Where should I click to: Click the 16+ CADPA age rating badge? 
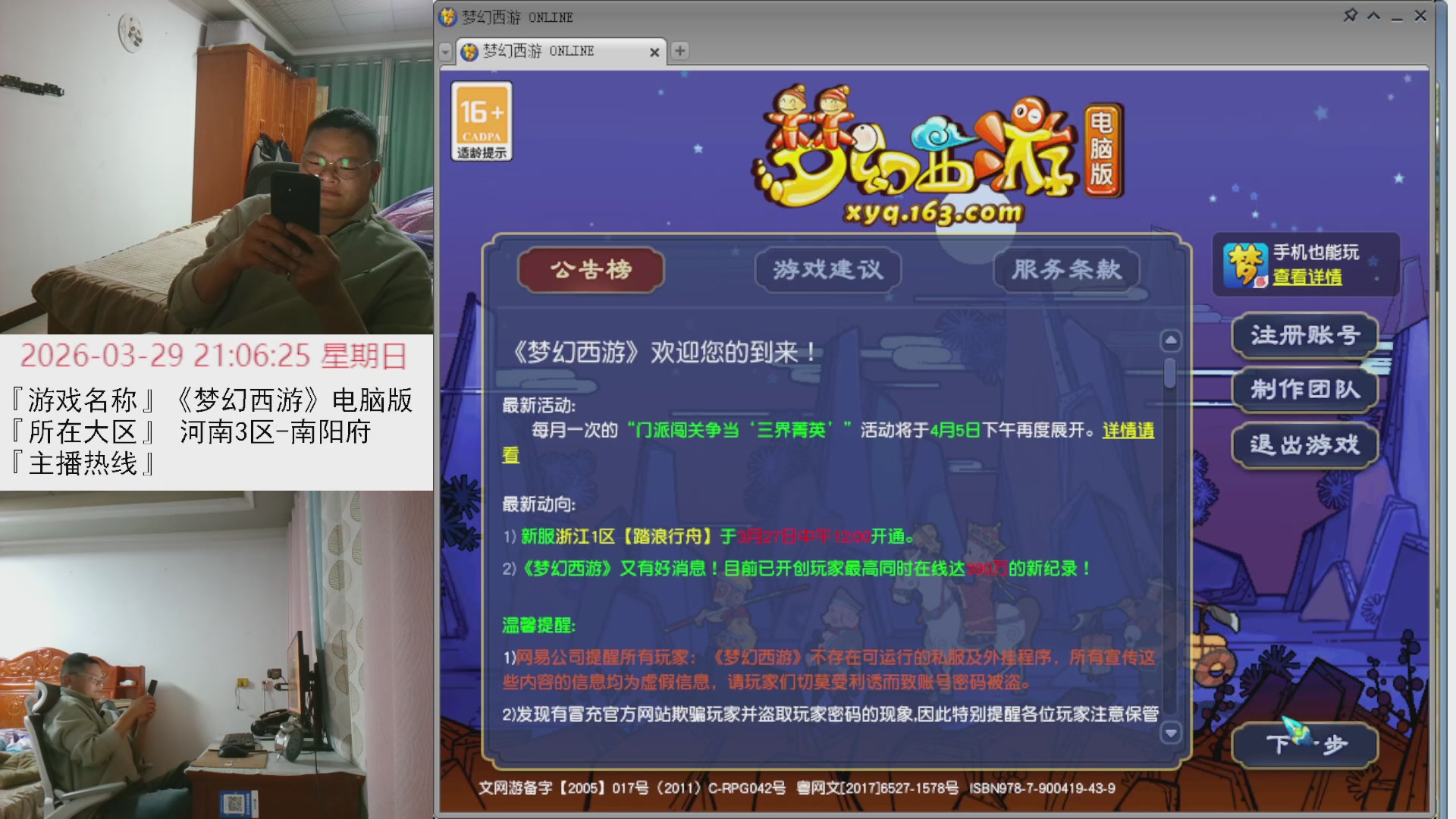(x=483, y=122)
